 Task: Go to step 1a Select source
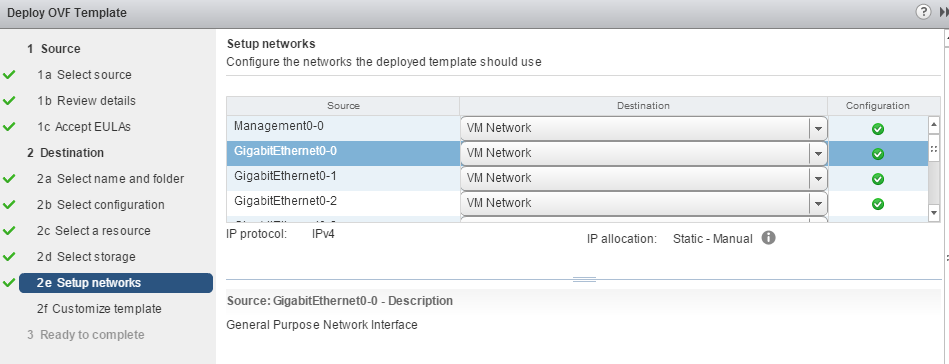point(84,75)
